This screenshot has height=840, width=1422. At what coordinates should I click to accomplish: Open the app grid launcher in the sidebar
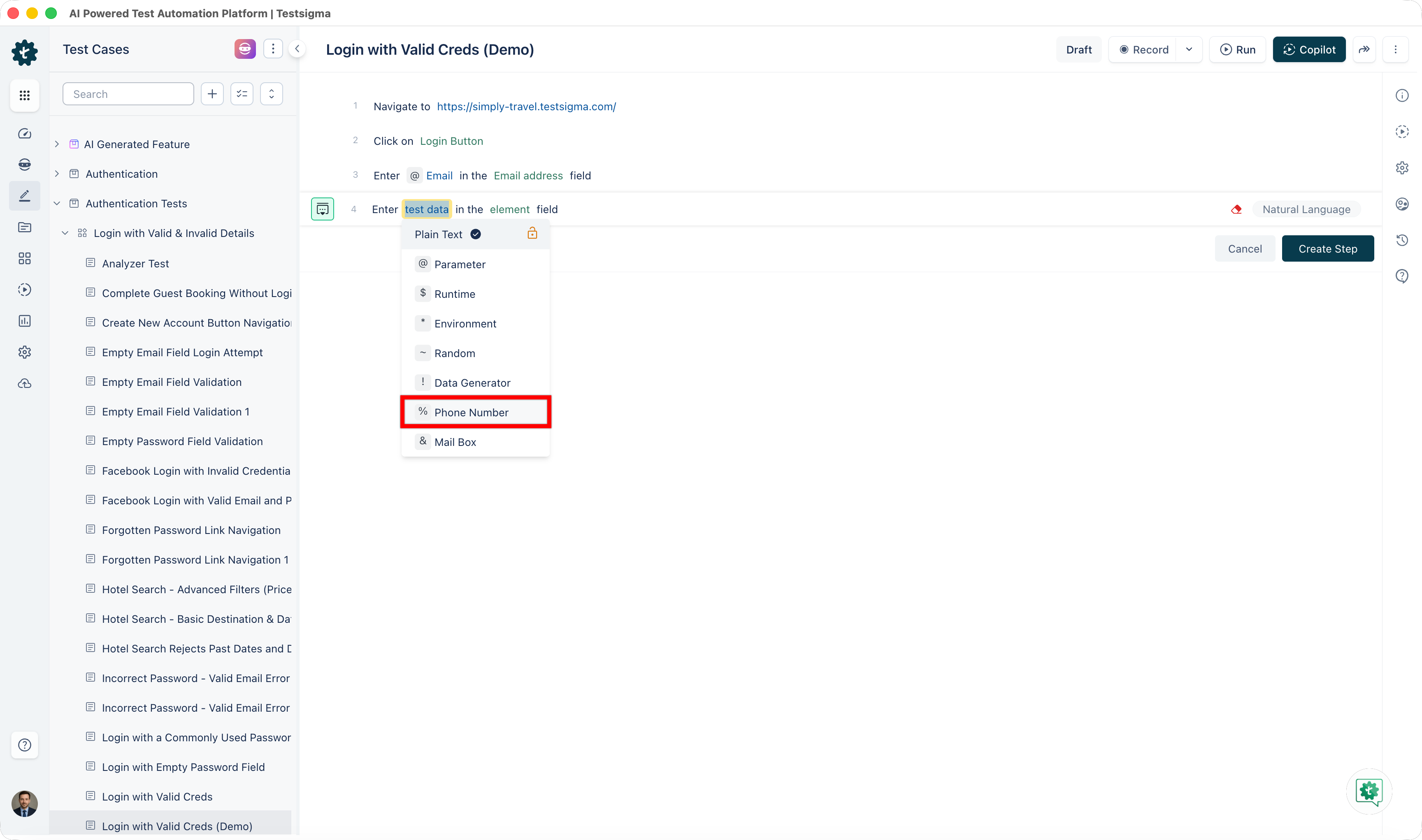click(x=24, y=96)
